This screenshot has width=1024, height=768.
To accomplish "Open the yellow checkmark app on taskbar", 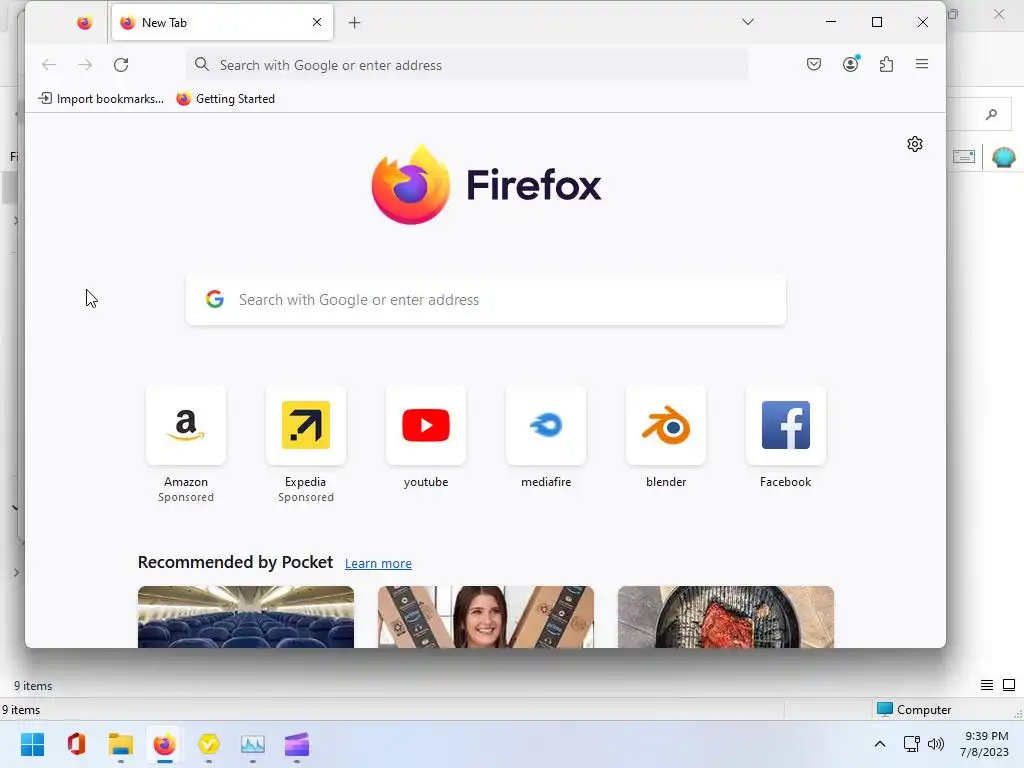I will tap(208, 744).
